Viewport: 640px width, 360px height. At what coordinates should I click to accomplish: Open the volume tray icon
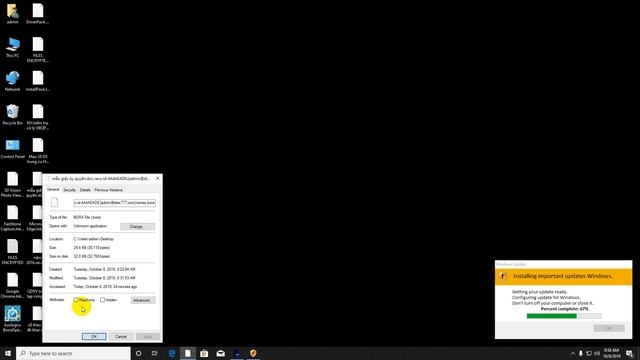pyautogui.click(x=597, y=353)
